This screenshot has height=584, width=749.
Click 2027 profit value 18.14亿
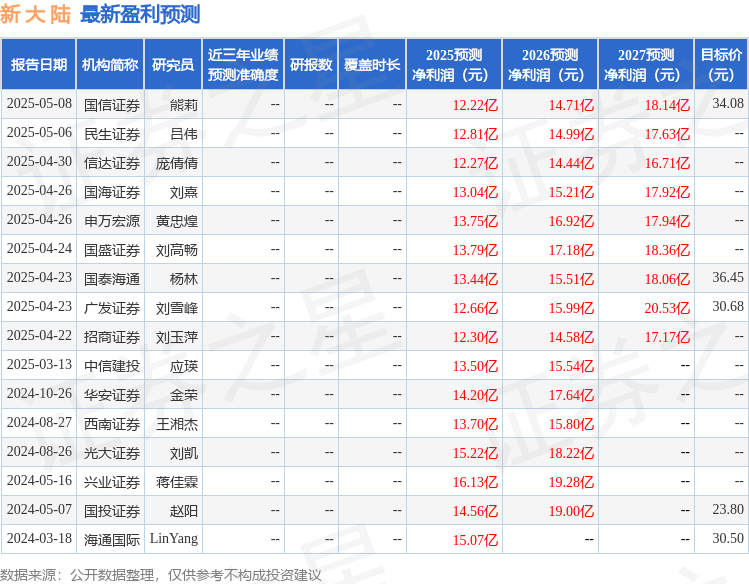(x=667, y=105)
